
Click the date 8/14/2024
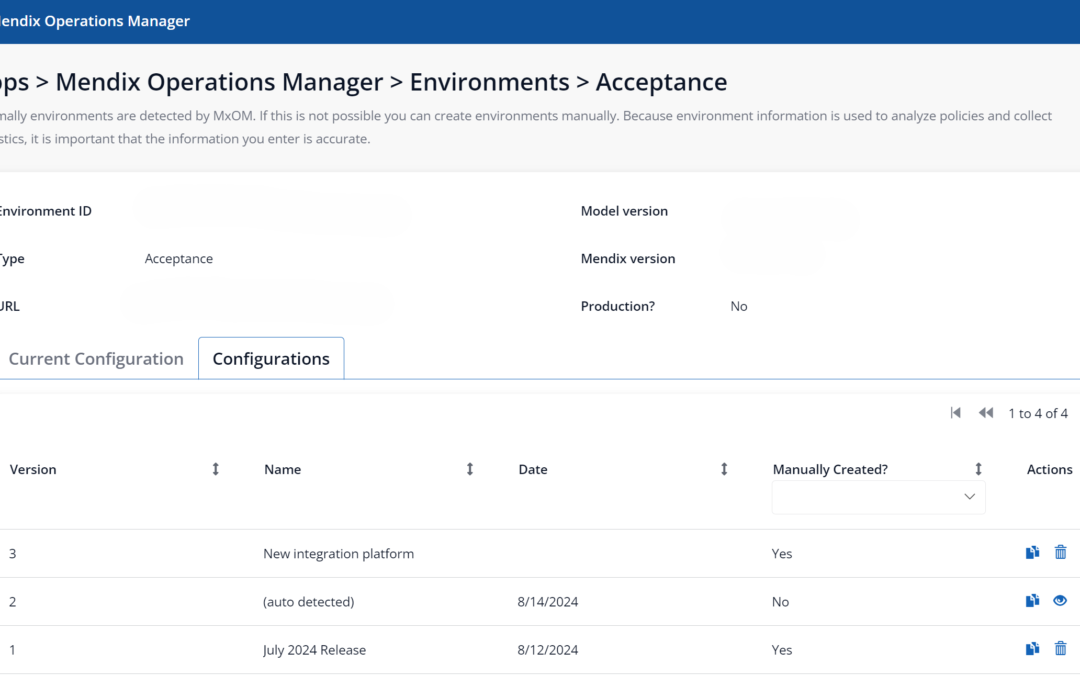[x=548, y=602]
